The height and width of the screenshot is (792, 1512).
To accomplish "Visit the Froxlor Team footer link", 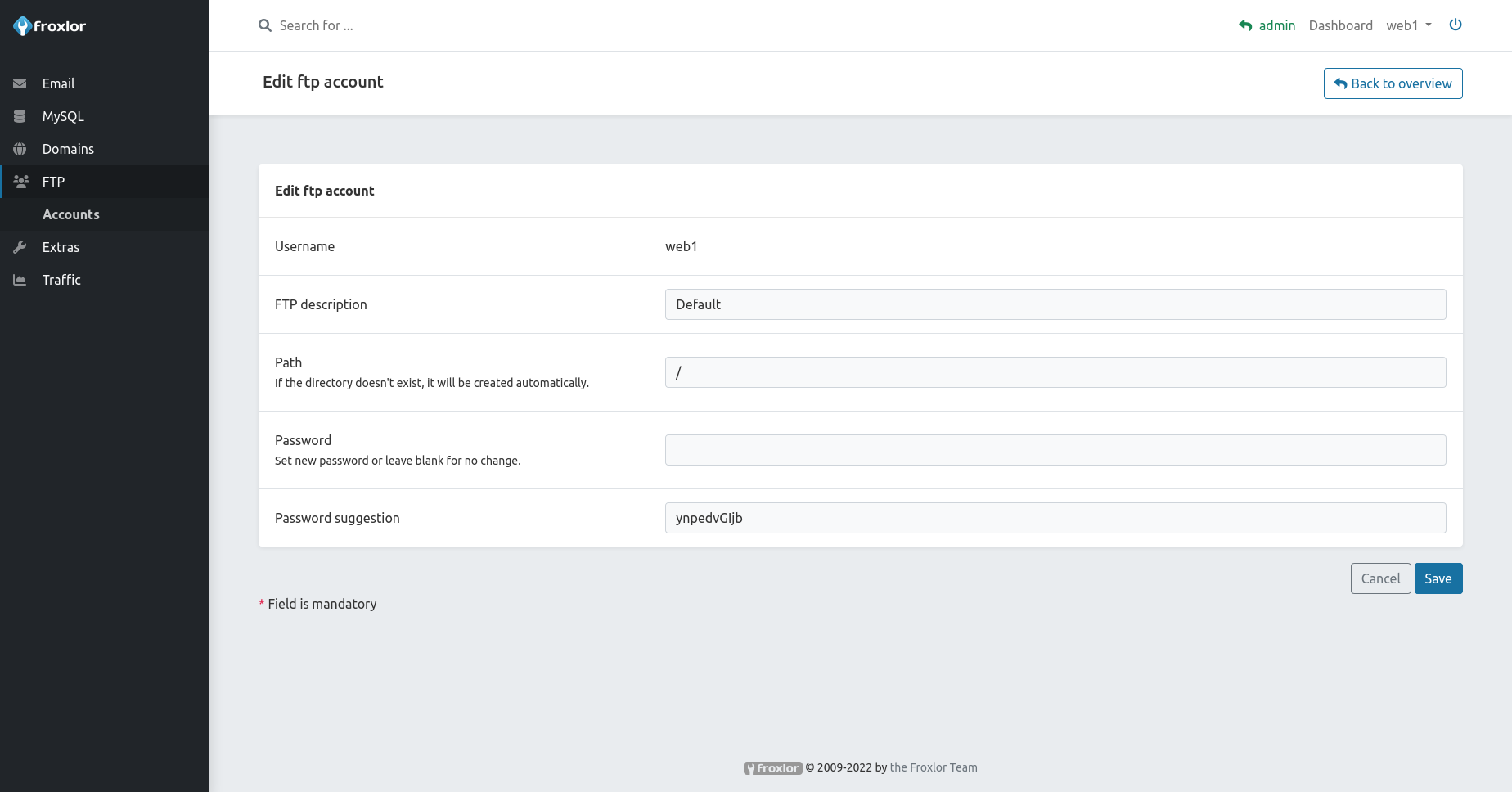I will (x=933, y=767).
